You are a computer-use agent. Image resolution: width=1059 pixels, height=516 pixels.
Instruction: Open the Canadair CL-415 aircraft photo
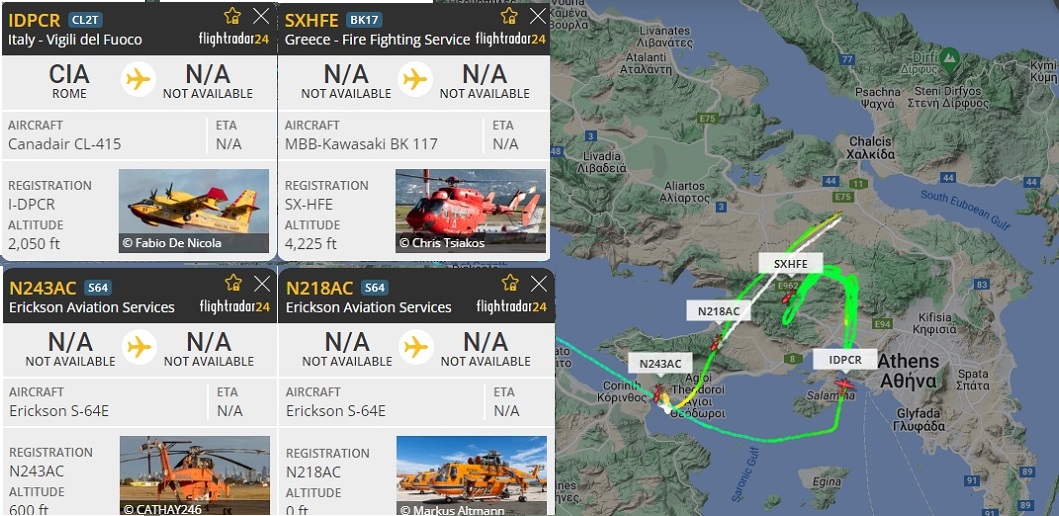194,211
